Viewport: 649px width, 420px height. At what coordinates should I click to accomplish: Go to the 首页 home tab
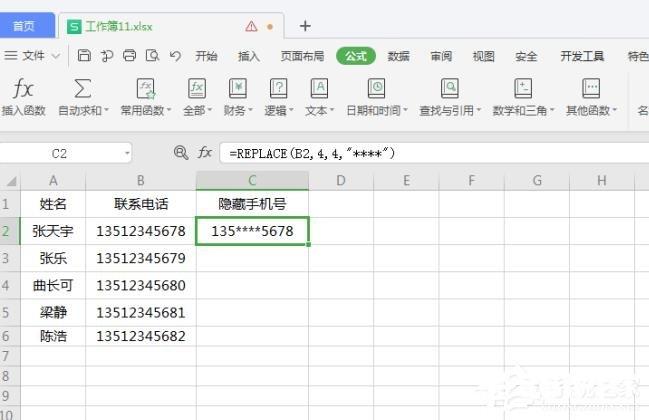click(25, 26)
